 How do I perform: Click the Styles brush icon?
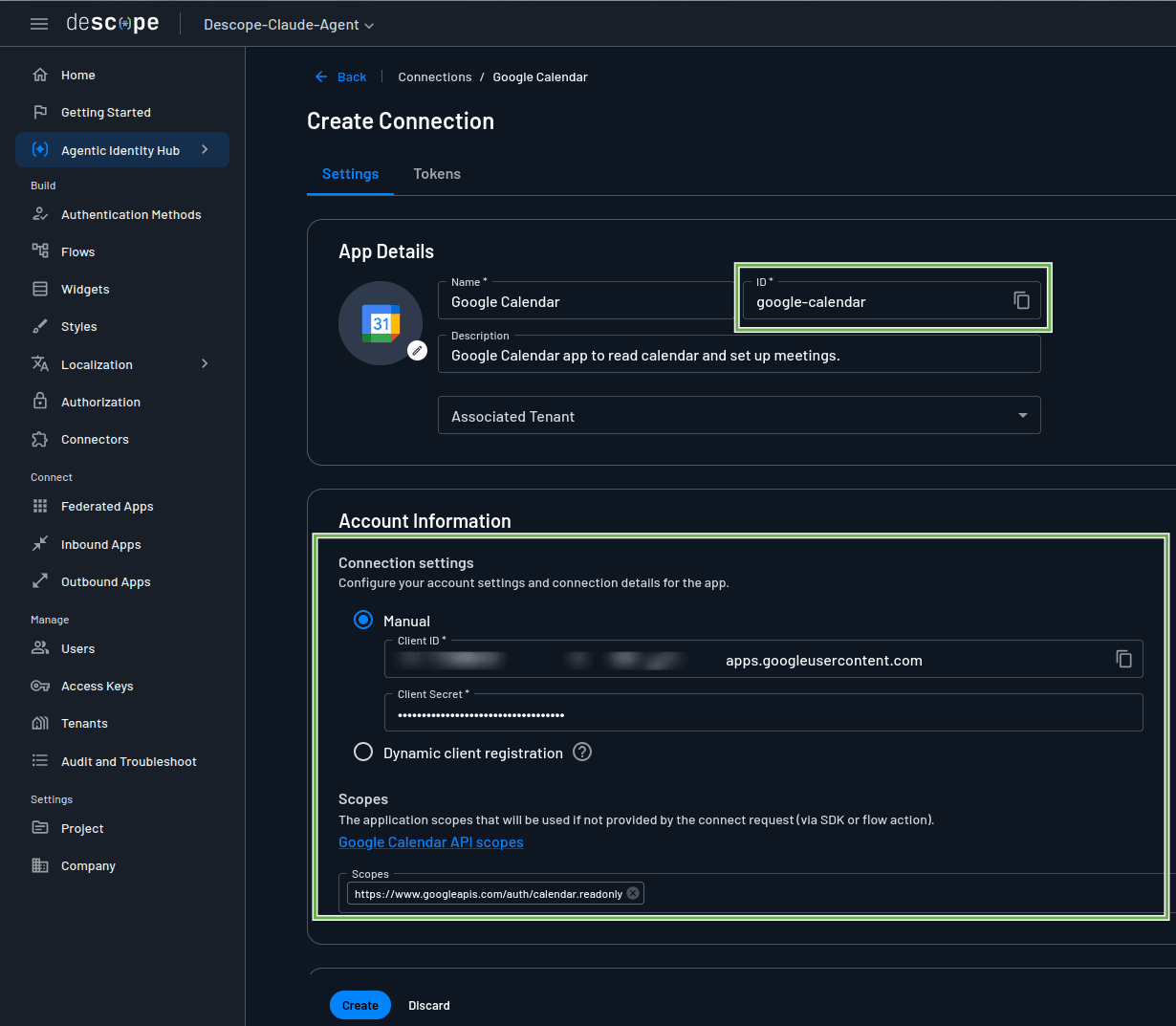click(x=40, y=326)
